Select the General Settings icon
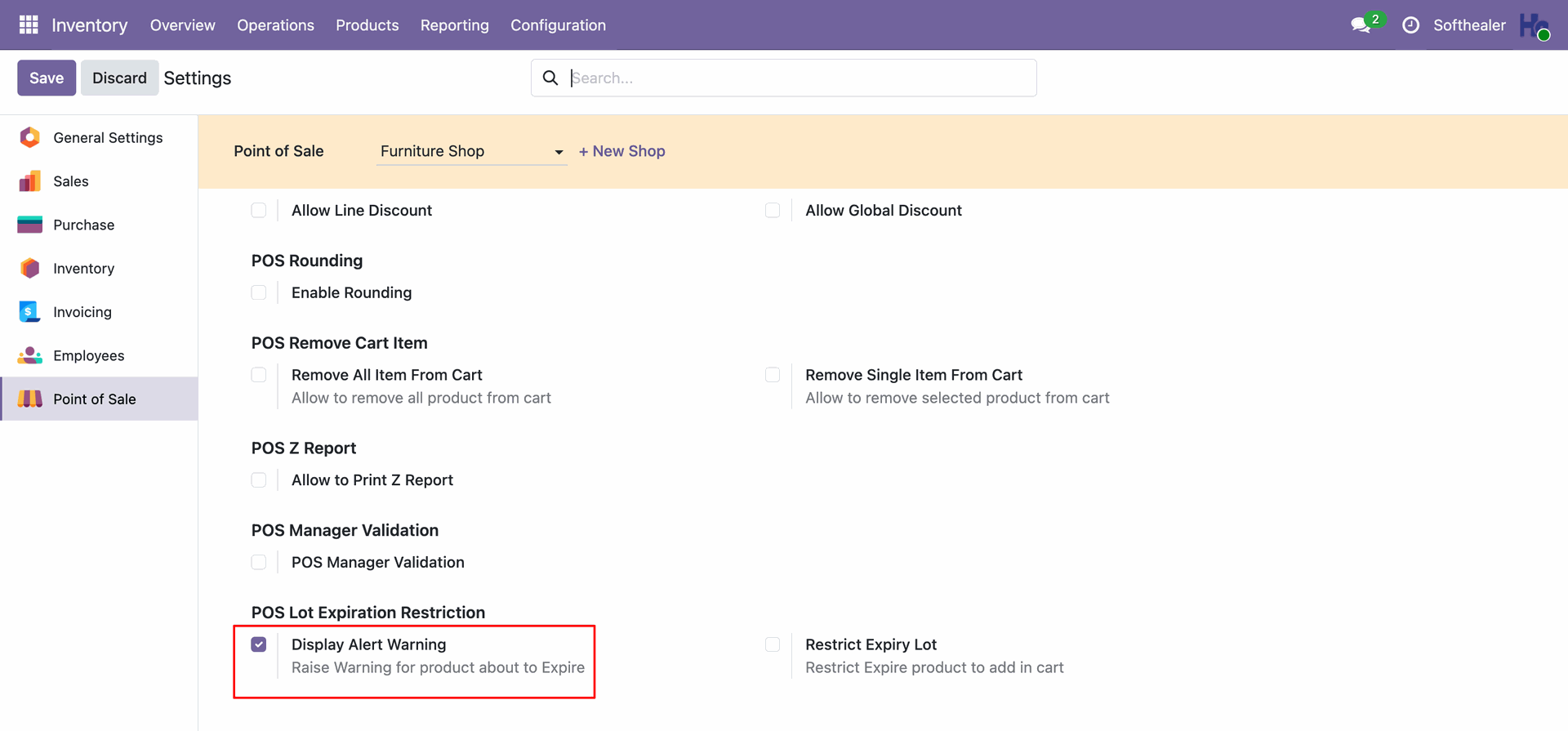The image size is (1568, 731). coord(30,137)
